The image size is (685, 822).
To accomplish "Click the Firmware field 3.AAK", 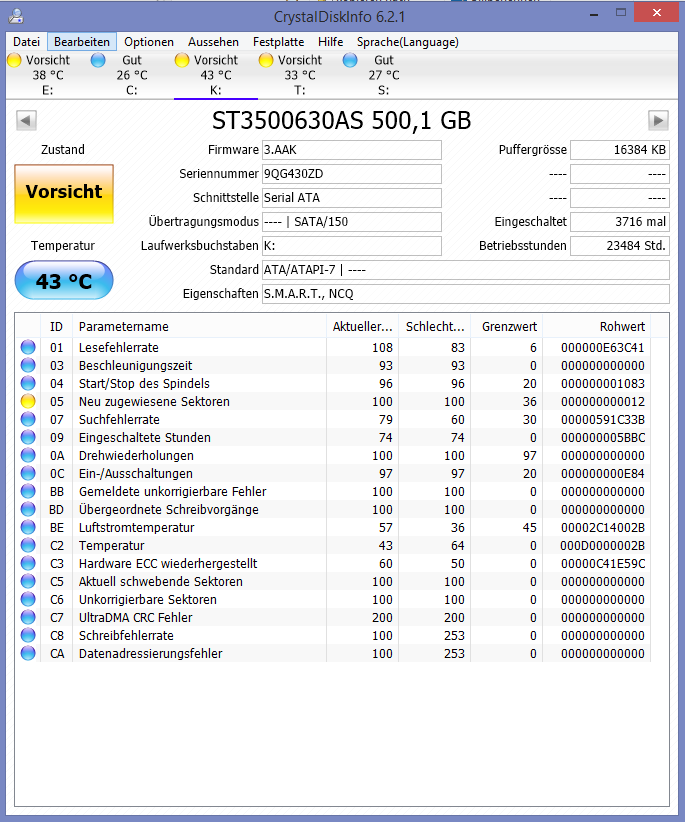I will click(x=352, y=150).
